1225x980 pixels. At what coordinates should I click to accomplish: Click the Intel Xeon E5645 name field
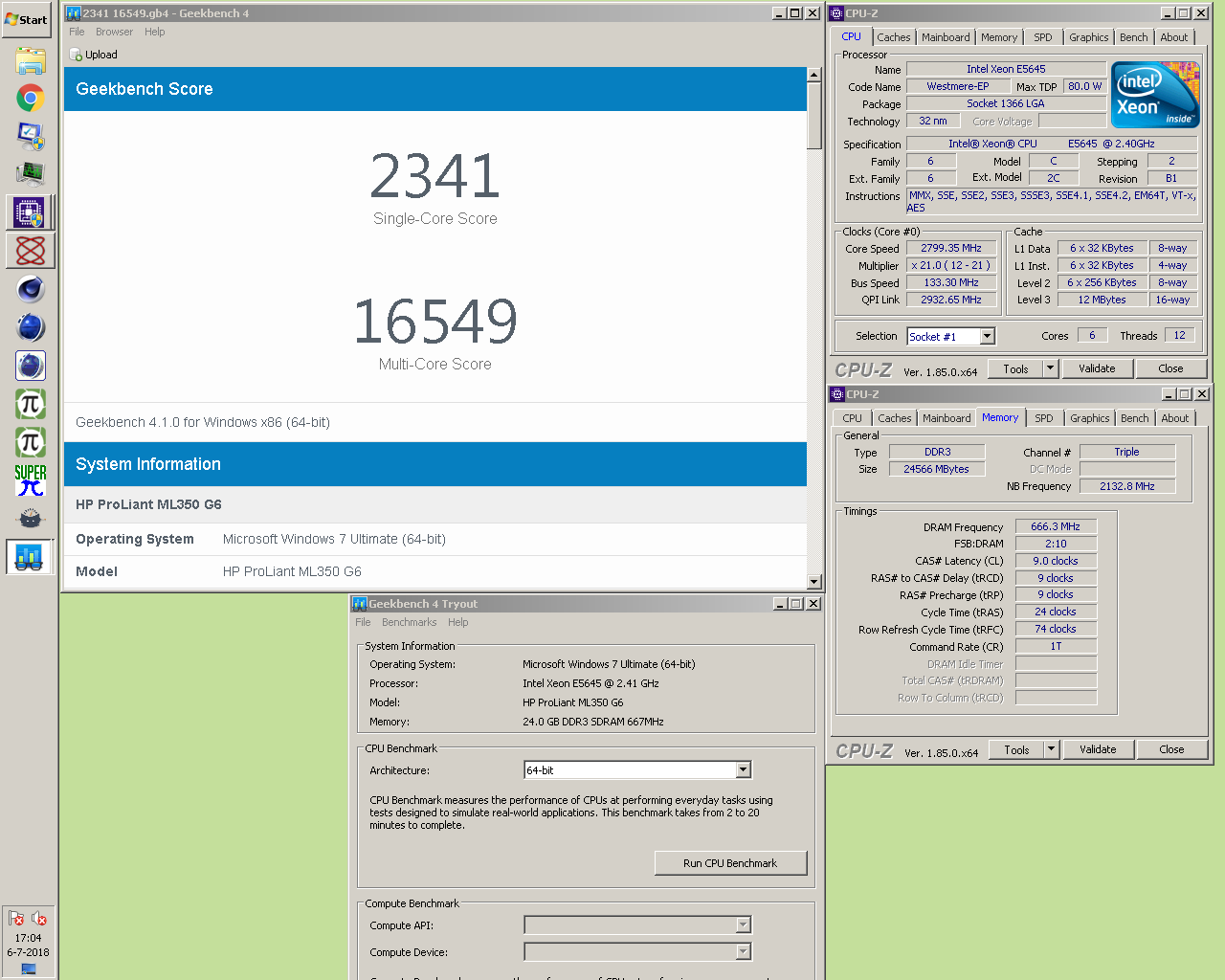1006,69
